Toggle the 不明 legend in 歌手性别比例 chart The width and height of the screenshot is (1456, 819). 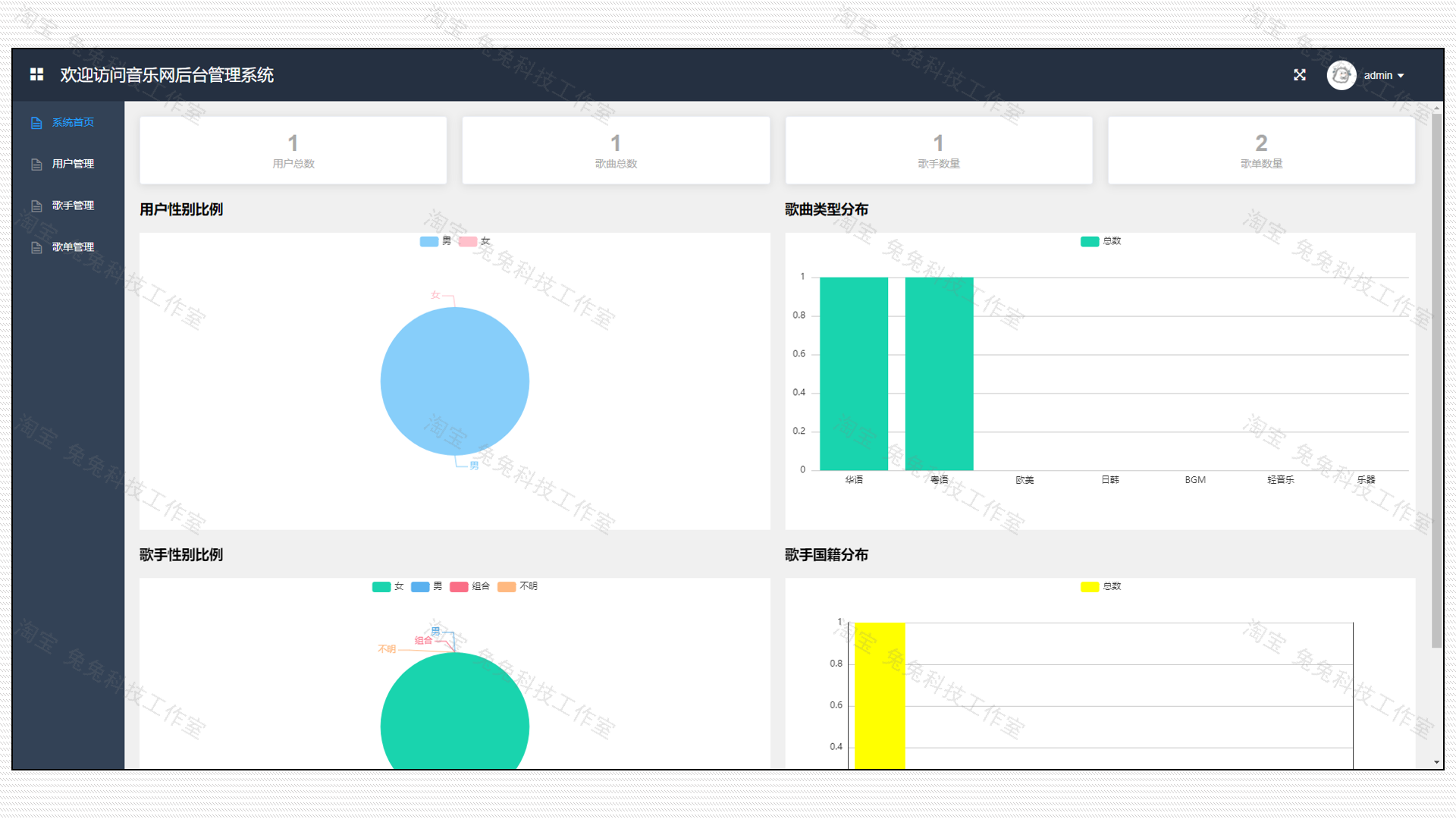(x=519, y=586)
